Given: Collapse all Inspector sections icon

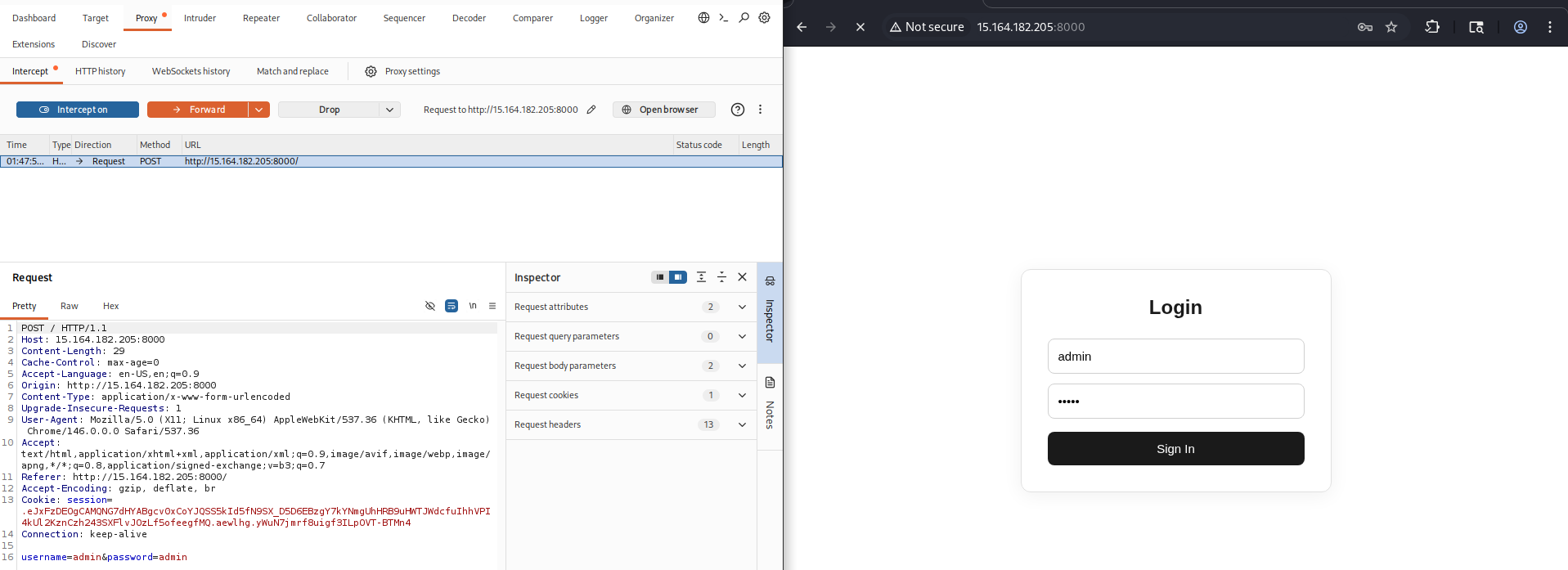Looking at the screenshot, I should pos(721,277).
